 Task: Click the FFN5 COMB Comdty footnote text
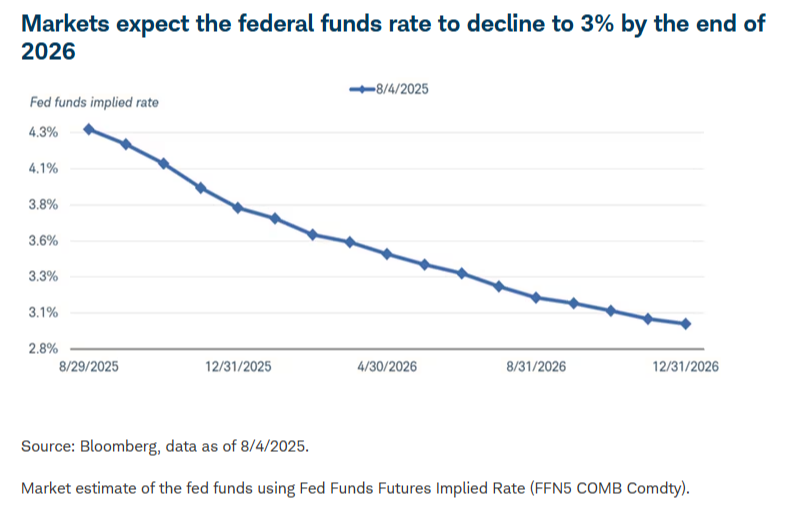[355, 488]
